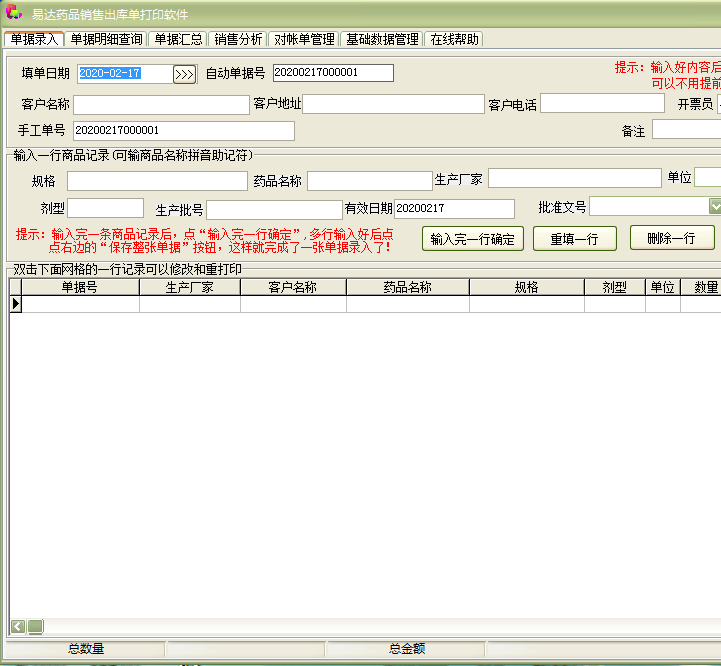Open the 单据汇总 tab
Image resolution: width=721 pixels, height=666 pixels.
[178, 39]
